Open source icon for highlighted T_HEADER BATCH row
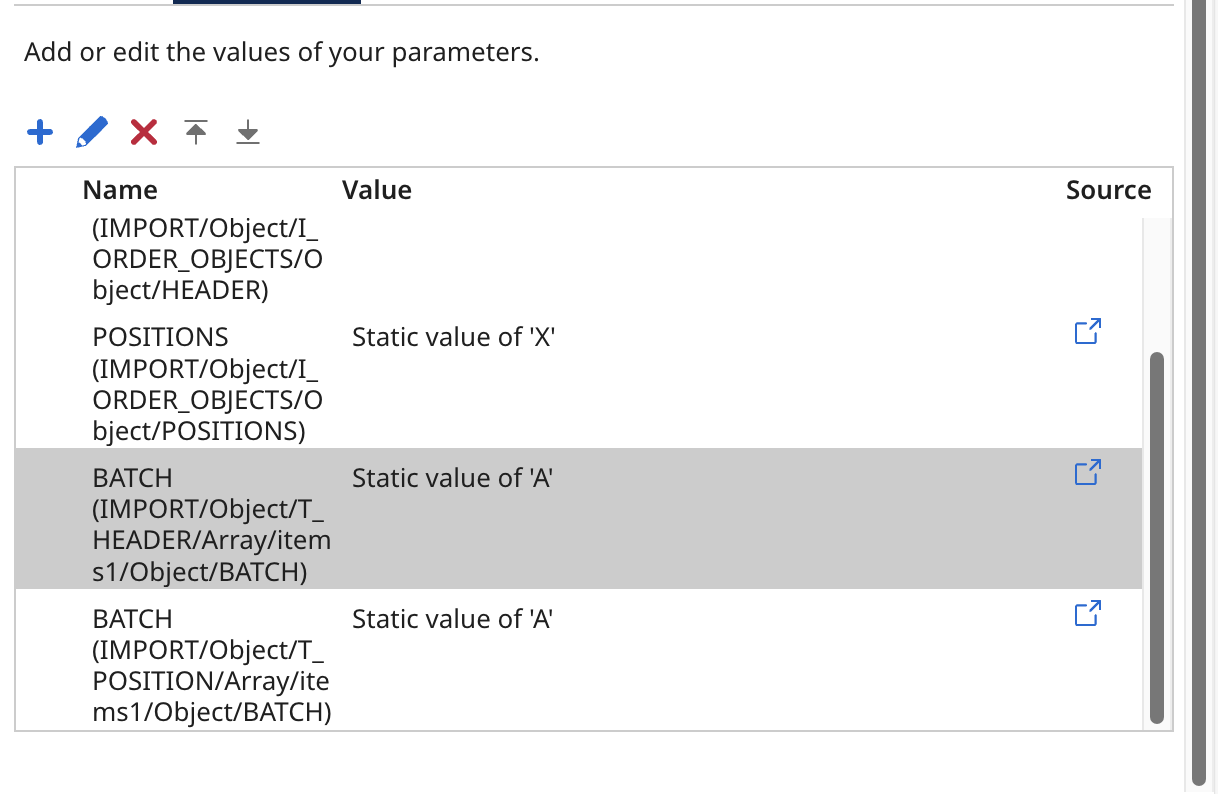This screenshot has height=794, width=1218. [1087, 472]
